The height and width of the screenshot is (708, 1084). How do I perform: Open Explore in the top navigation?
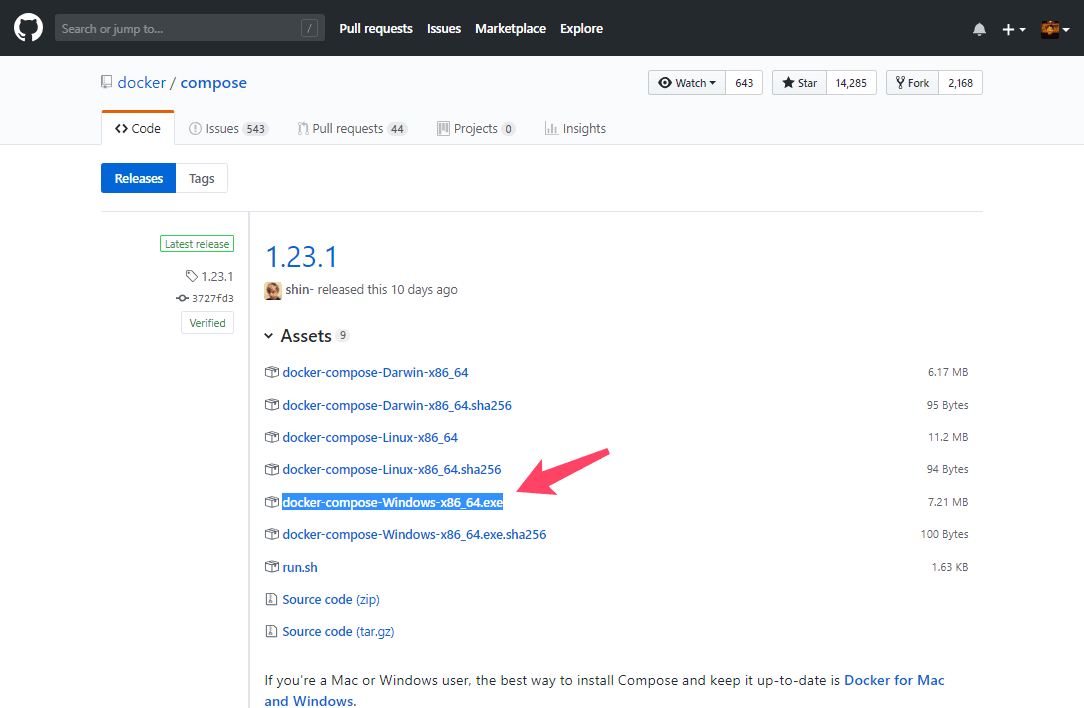(x=581, y=28)
